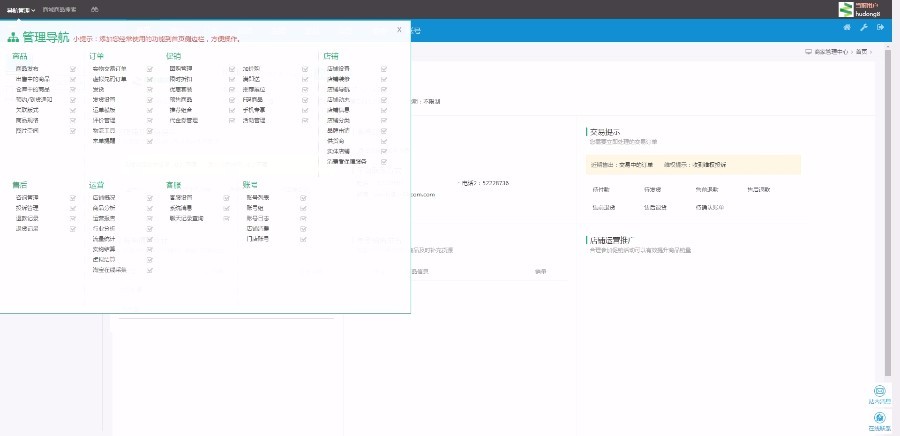900x436 pixels.
Task: Open the 运单模板 link
Action: pos(104,110)
